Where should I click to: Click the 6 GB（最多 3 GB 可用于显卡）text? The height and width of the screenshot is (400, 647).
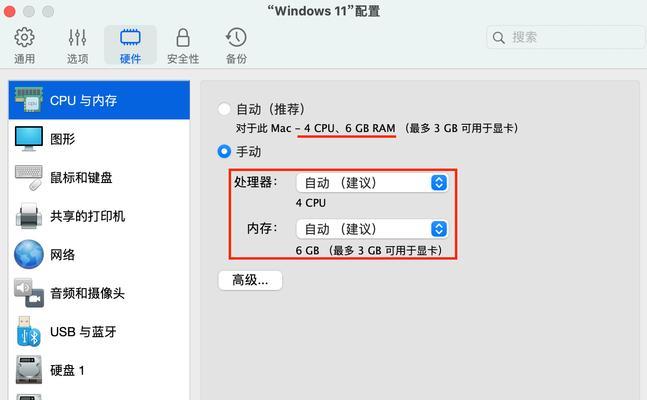tap(369, 250)
